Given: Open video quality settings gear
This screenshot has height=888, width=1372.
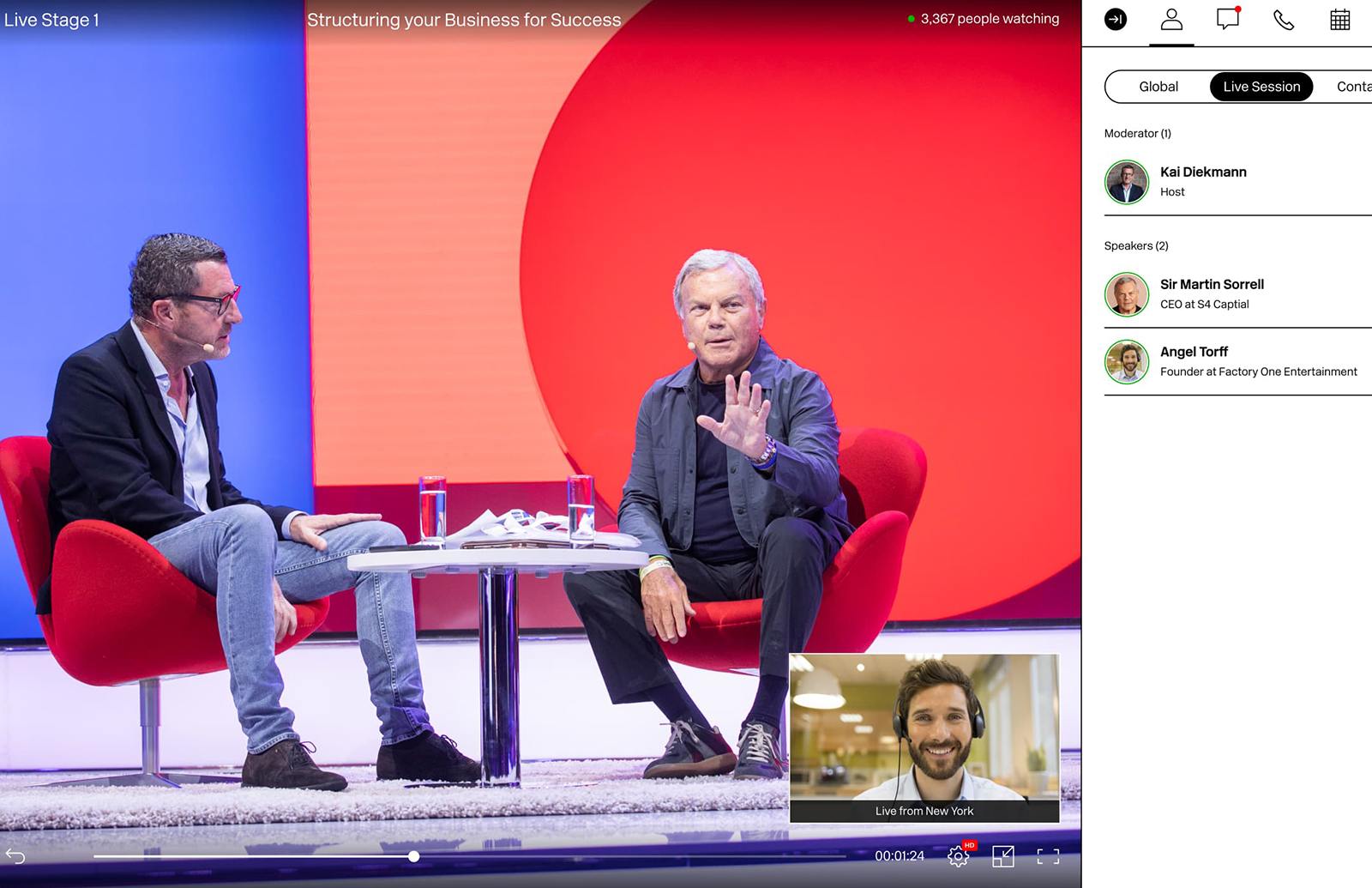Looking at the screenshot, I should (959, 855).
